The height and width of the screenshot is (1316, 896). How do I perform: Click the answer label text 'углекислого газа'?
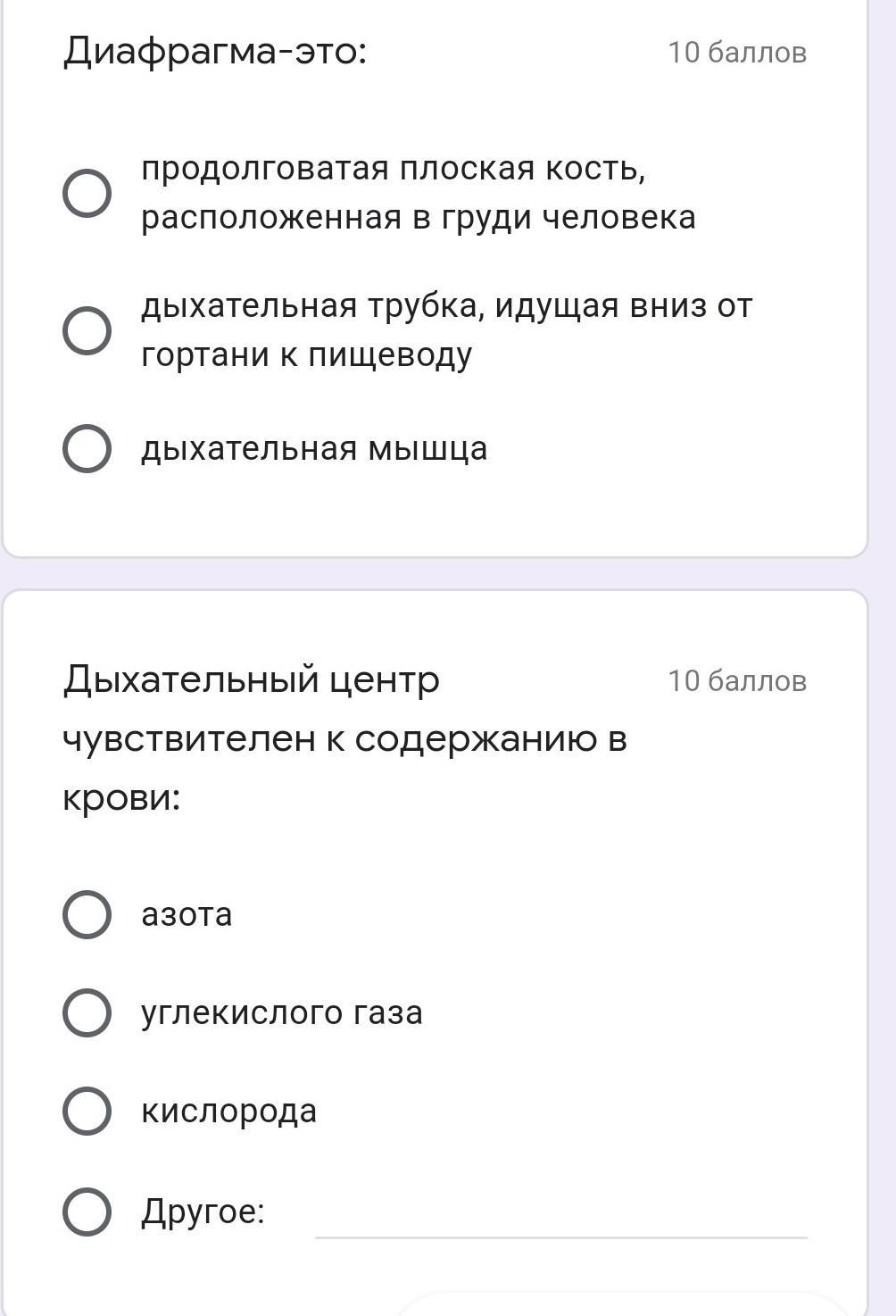(x=282, y=1012)
